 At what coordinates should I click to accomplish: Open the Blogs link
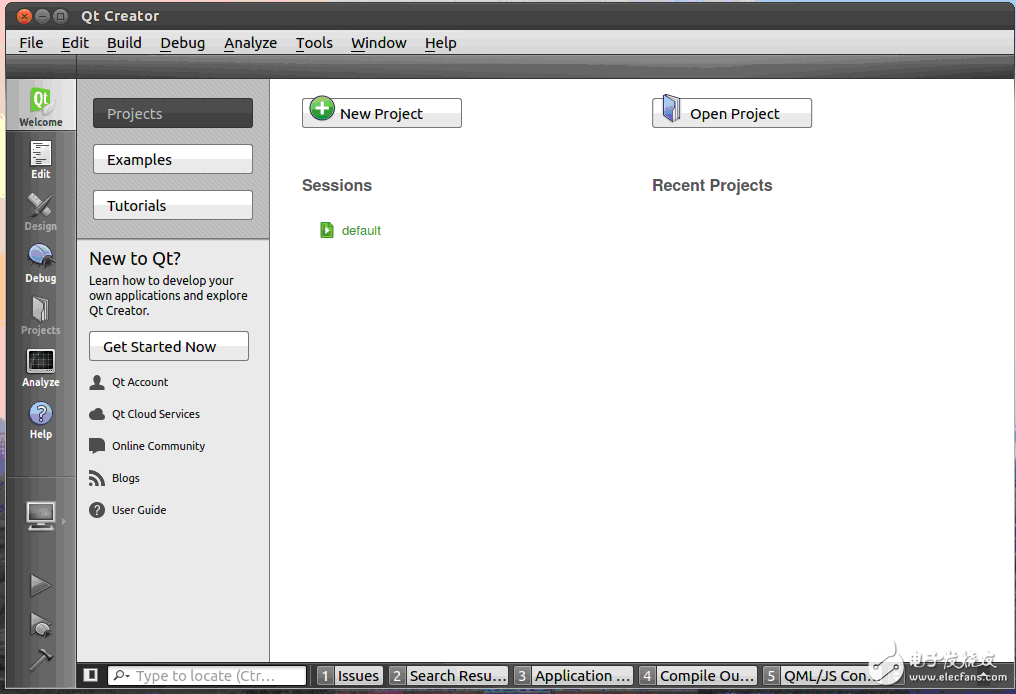point(126,478)
